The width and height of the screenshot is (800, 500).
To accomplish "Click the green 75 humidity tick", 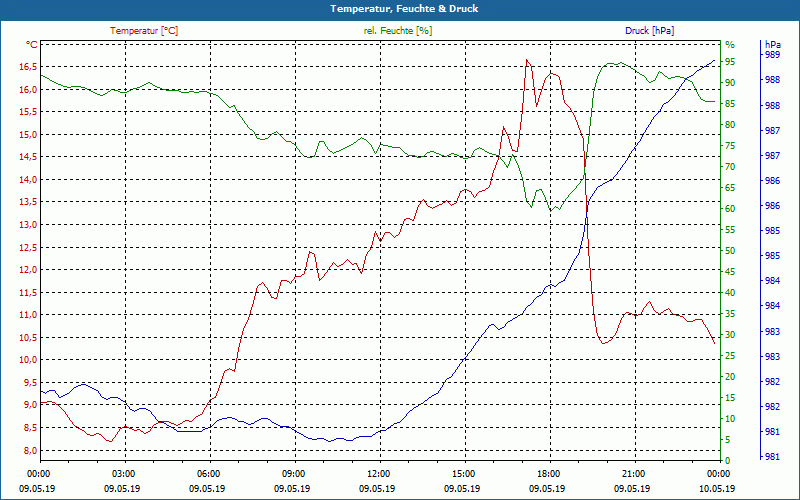I will coord(730,146).
